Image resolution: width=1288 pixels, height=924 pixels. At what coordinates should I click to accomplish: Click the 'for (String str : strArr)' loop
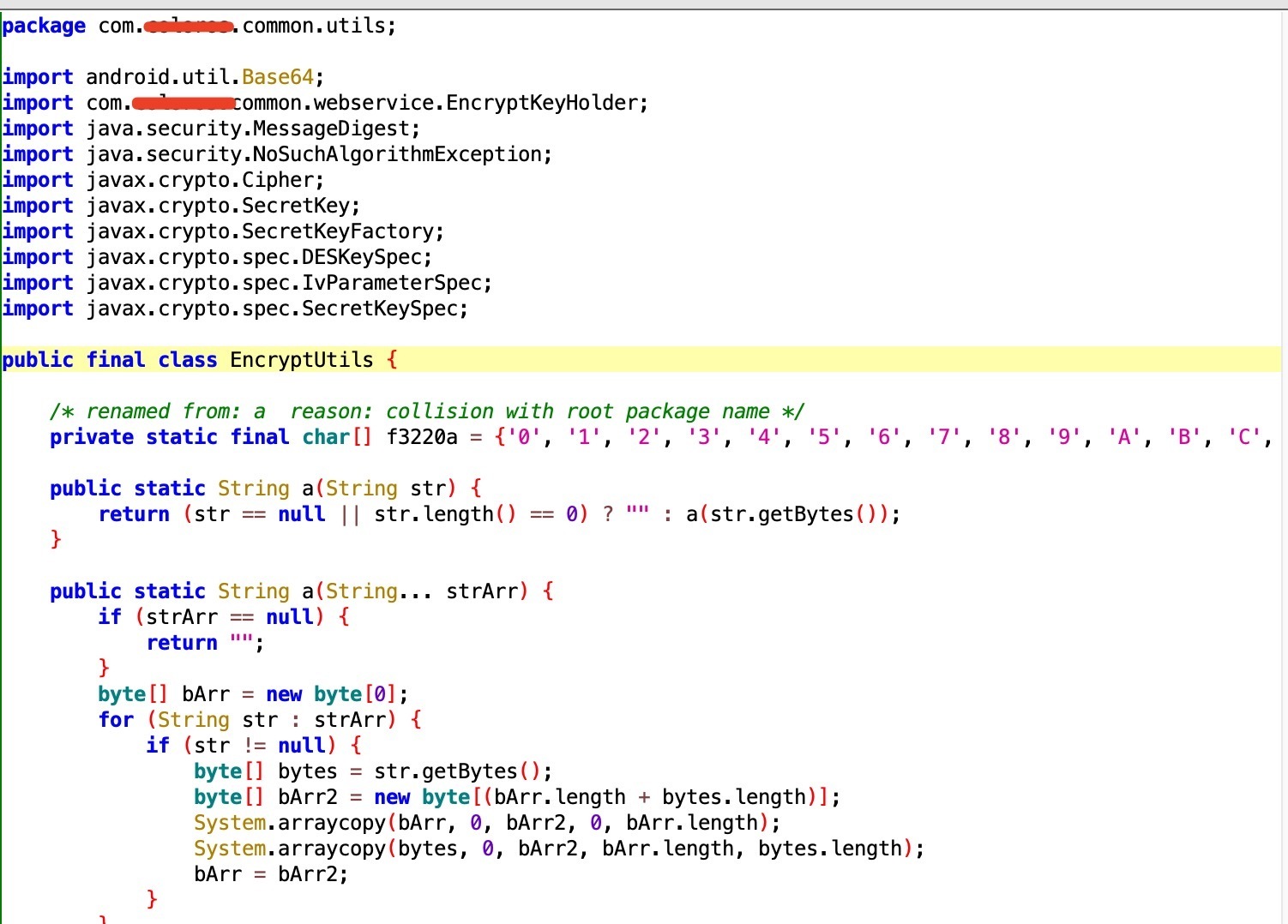[259, 720]
